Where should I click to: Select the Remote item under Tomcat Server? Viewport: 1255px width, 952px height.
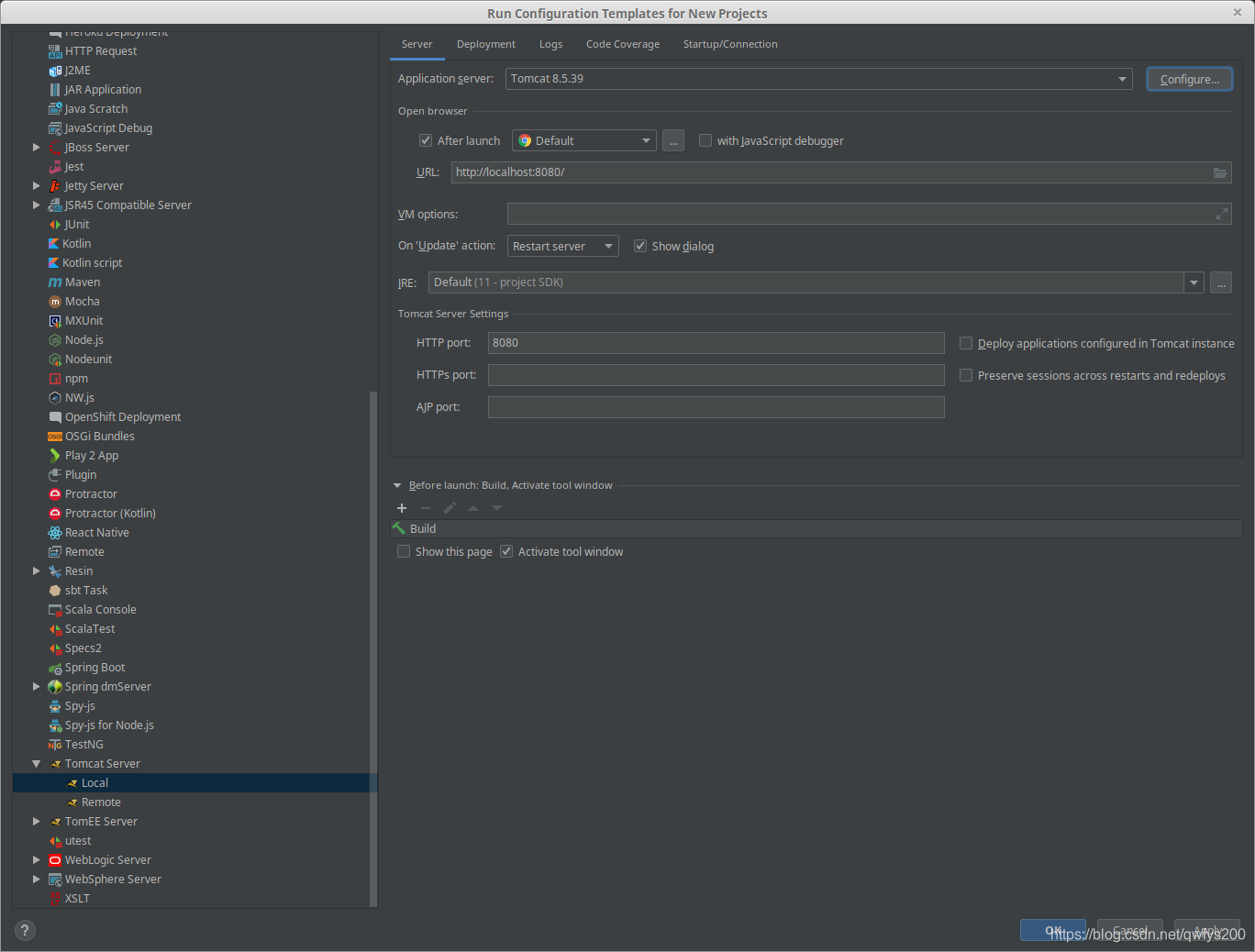coord(101,803)
